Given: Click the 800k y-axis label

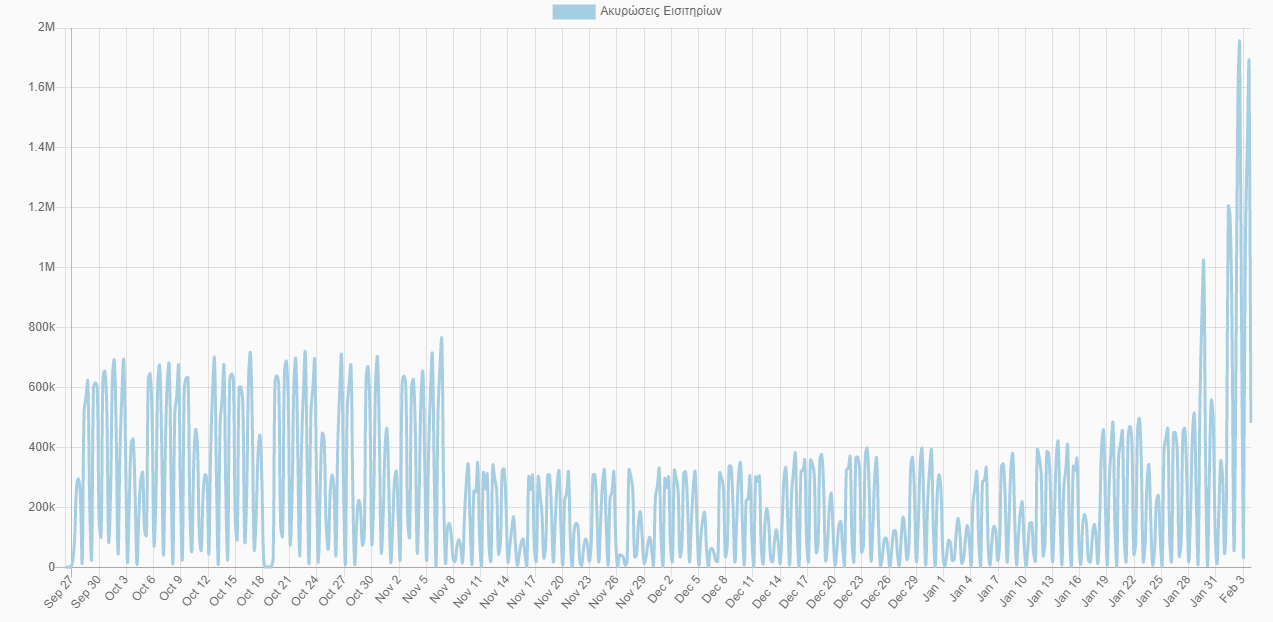Looking at the screenshot, I should coord(40,327).
